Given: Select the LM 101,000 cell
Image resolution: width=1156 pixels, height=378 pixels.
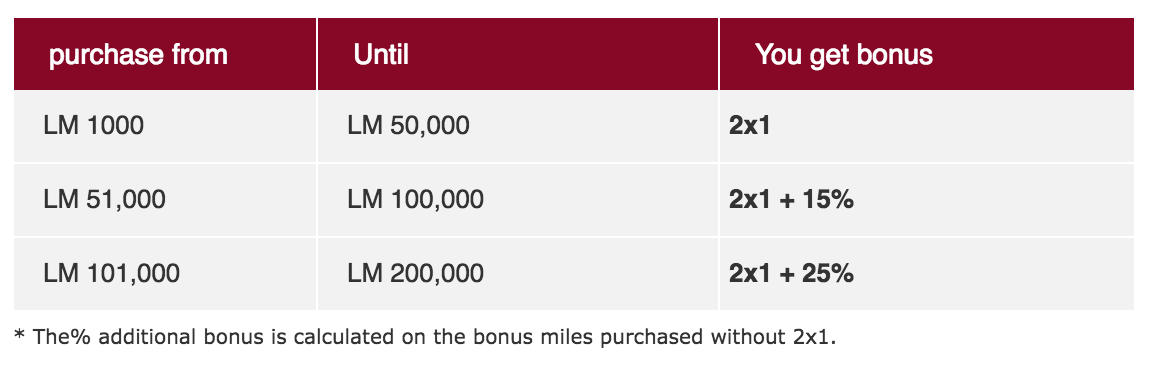Looking at the screenshot, I should point(165,274).
